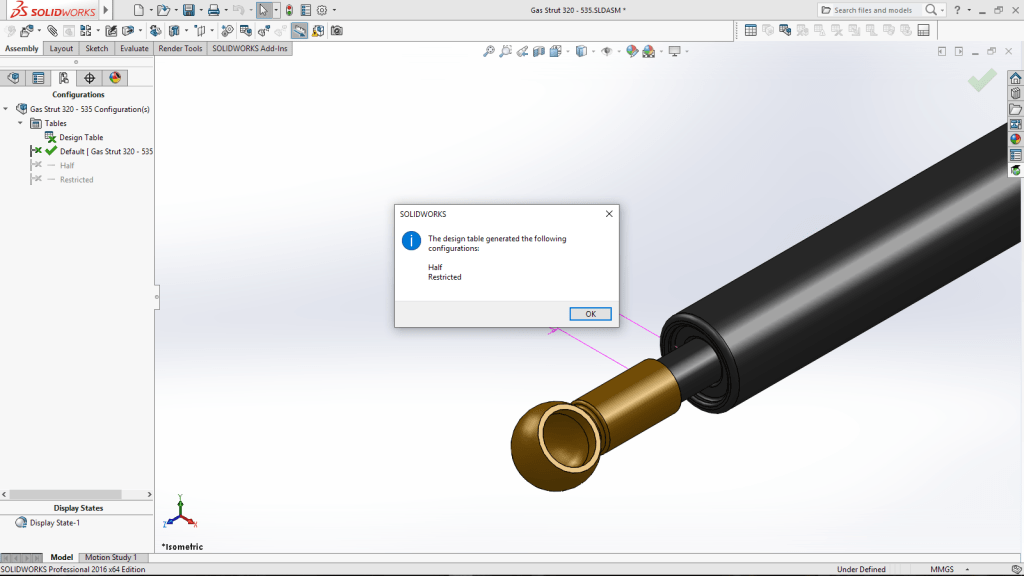Click the green confirmation checkmark in the viewport corner

(x=982, y=80)
